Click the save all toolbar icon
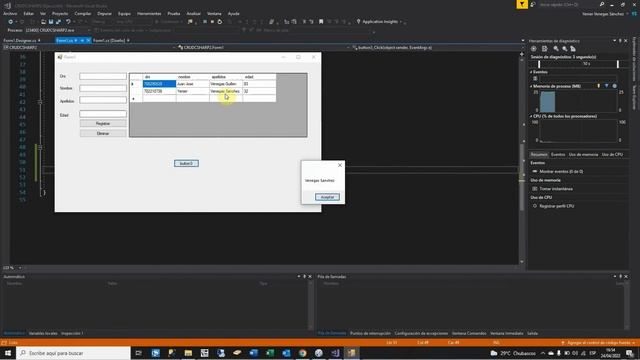Screen dimensions: 640x360 coord(58,22)
